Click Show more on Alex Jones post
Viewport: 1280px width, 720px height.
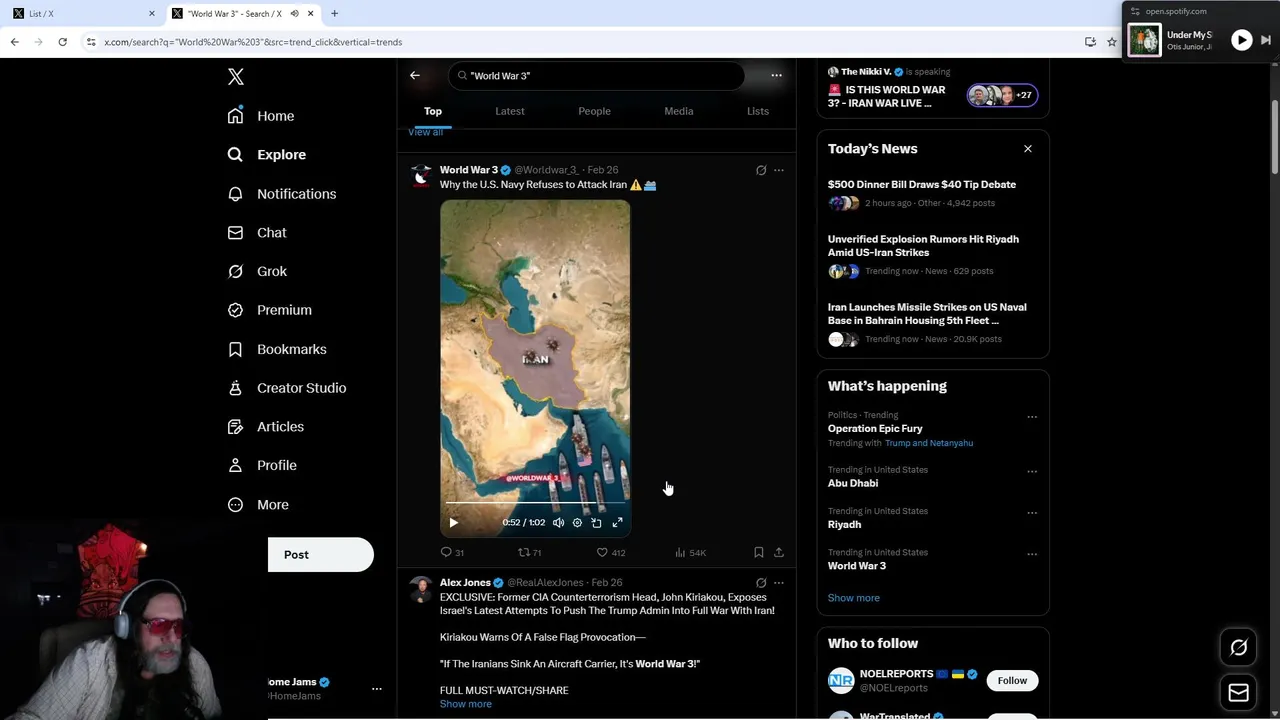466,704
